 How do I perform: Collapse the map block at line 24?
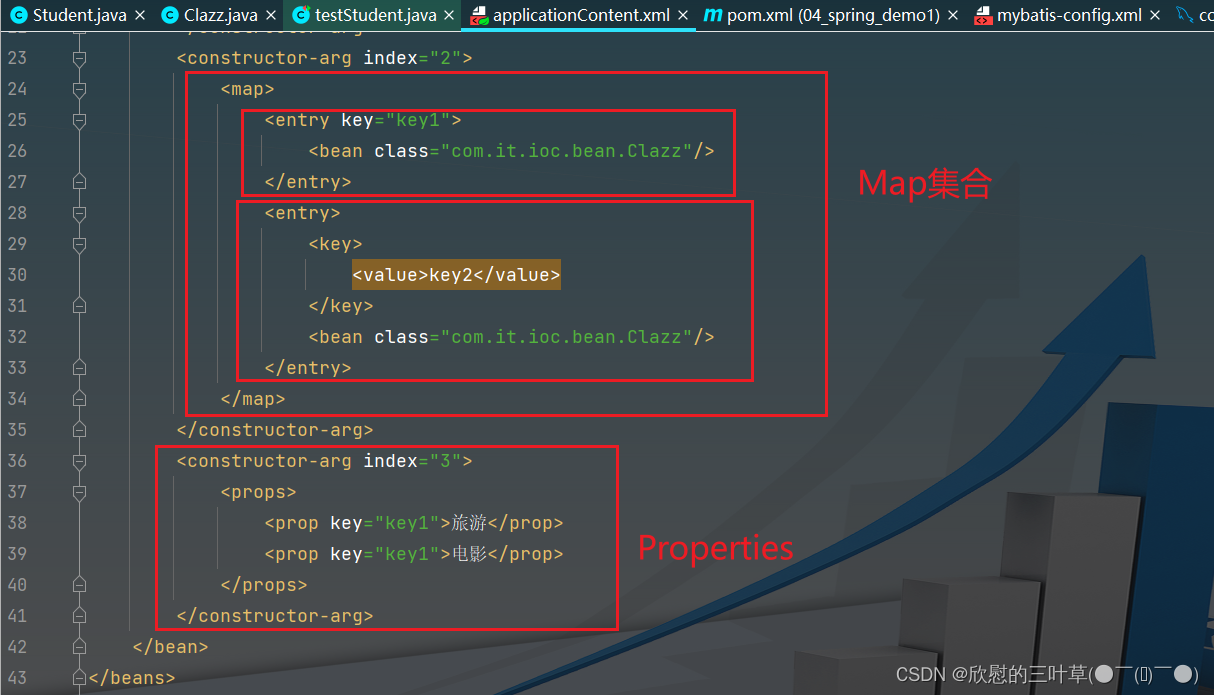point(79,89)
